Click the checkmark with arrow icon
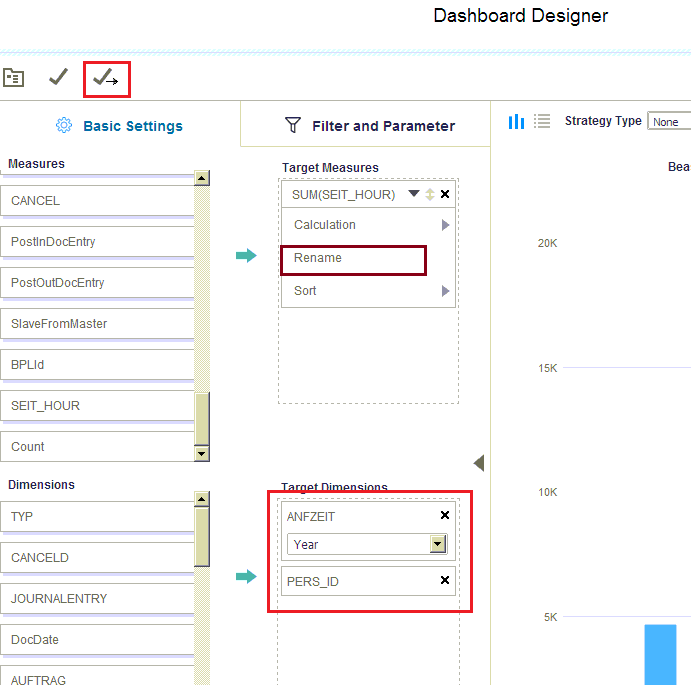The height and width of the screenshot is (685, 691). (105, 78)
